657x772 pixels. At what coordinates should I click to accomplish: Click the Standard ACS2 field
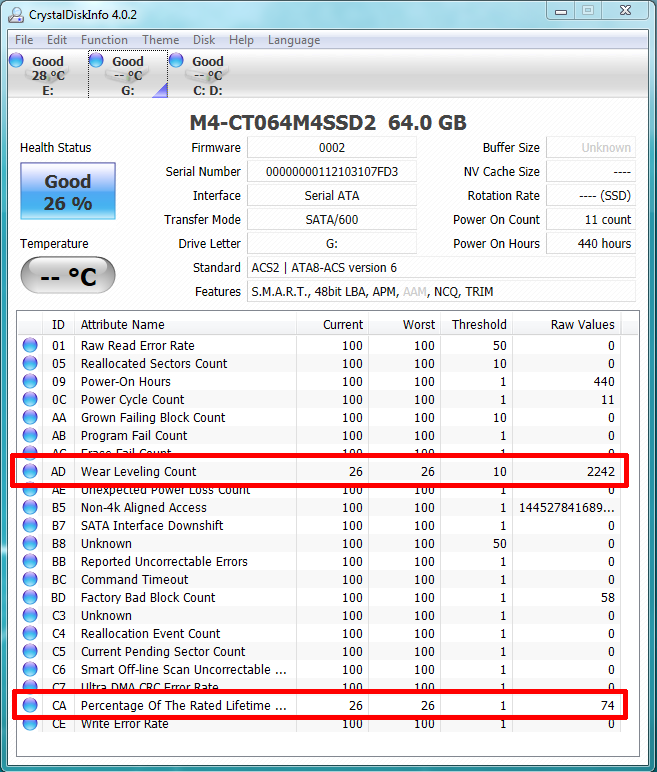point(441,268)
